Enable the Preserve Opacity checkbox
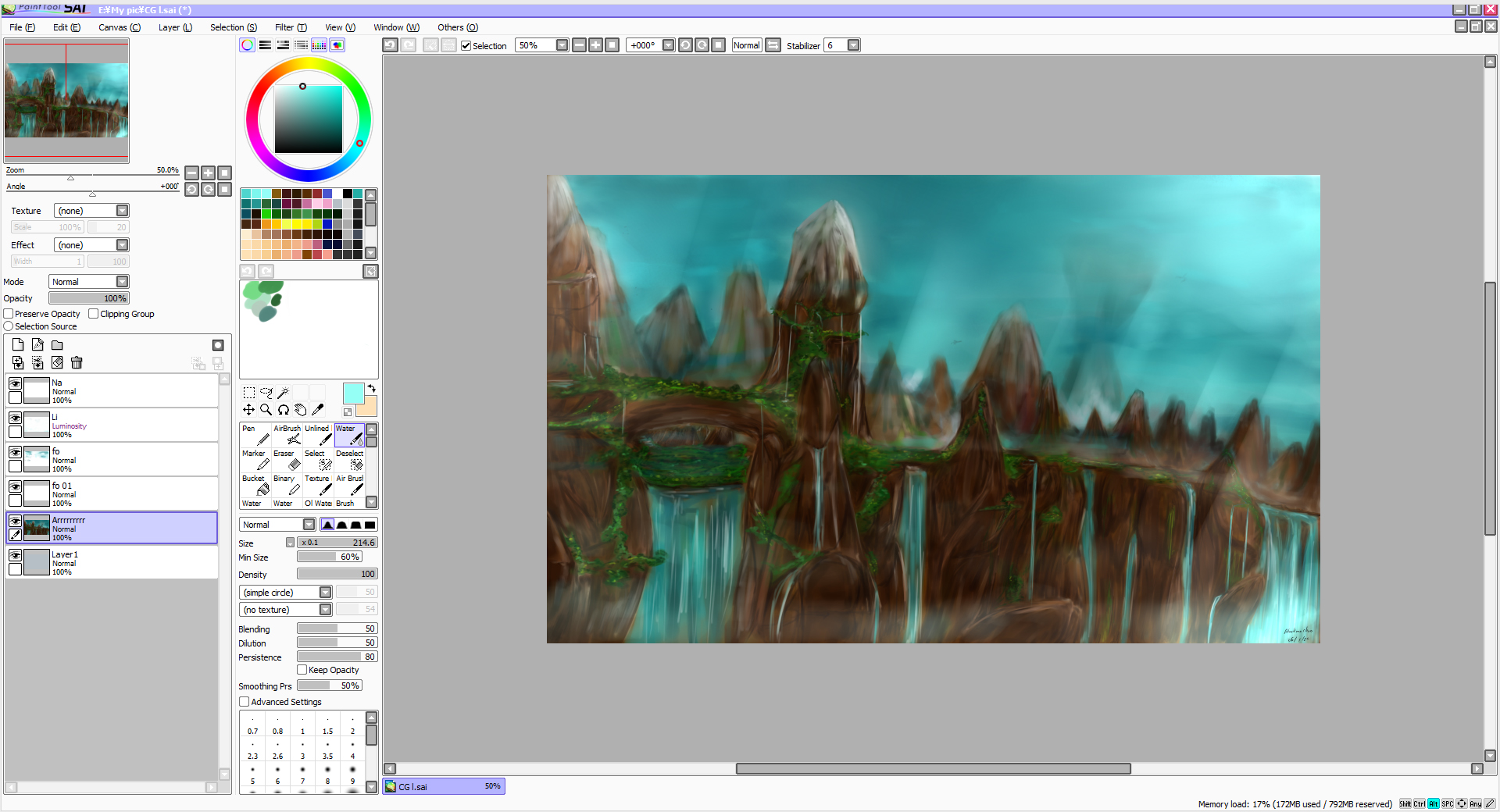1500x812 pixels. 9,314
